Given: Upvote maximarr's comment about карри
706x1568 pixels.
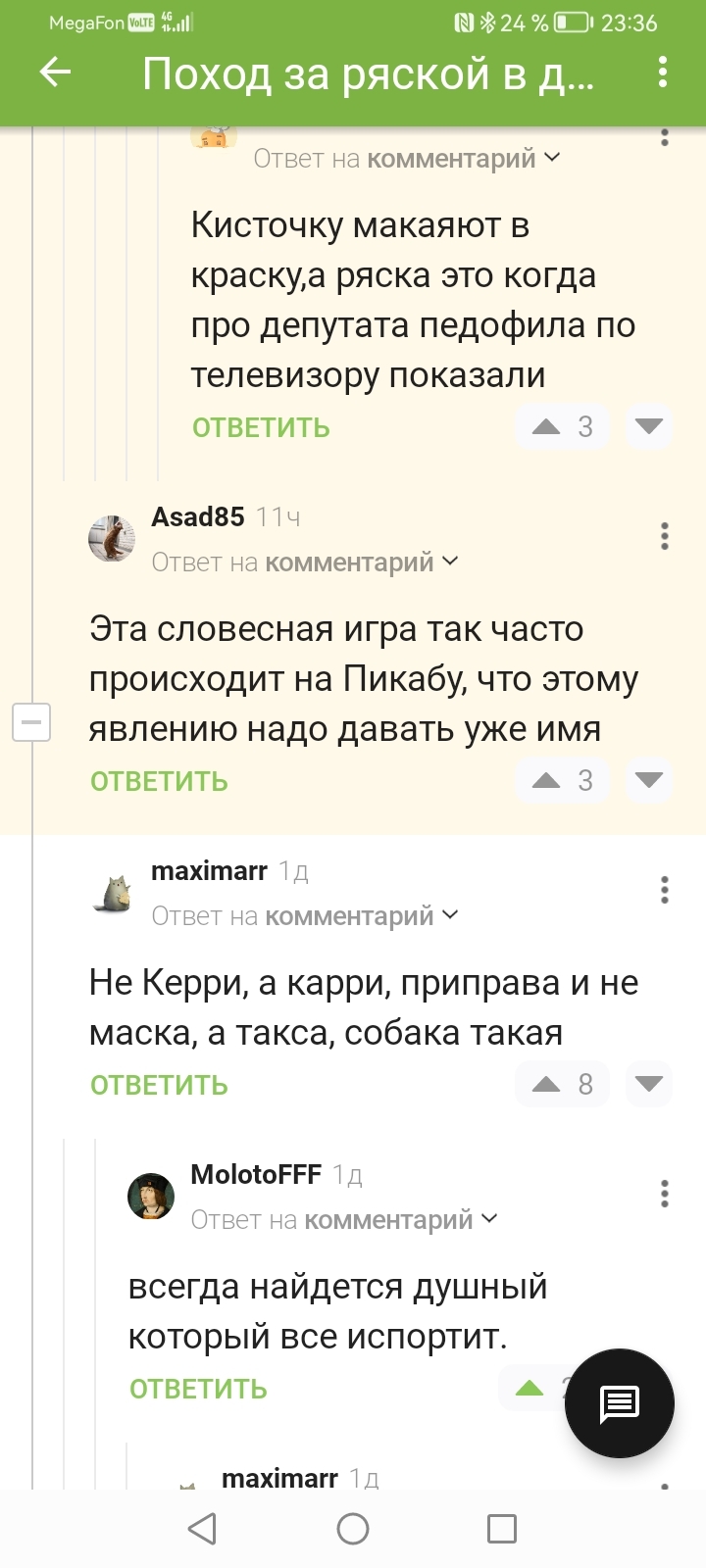Looking at the screenshot, I should click(547, 1085).
